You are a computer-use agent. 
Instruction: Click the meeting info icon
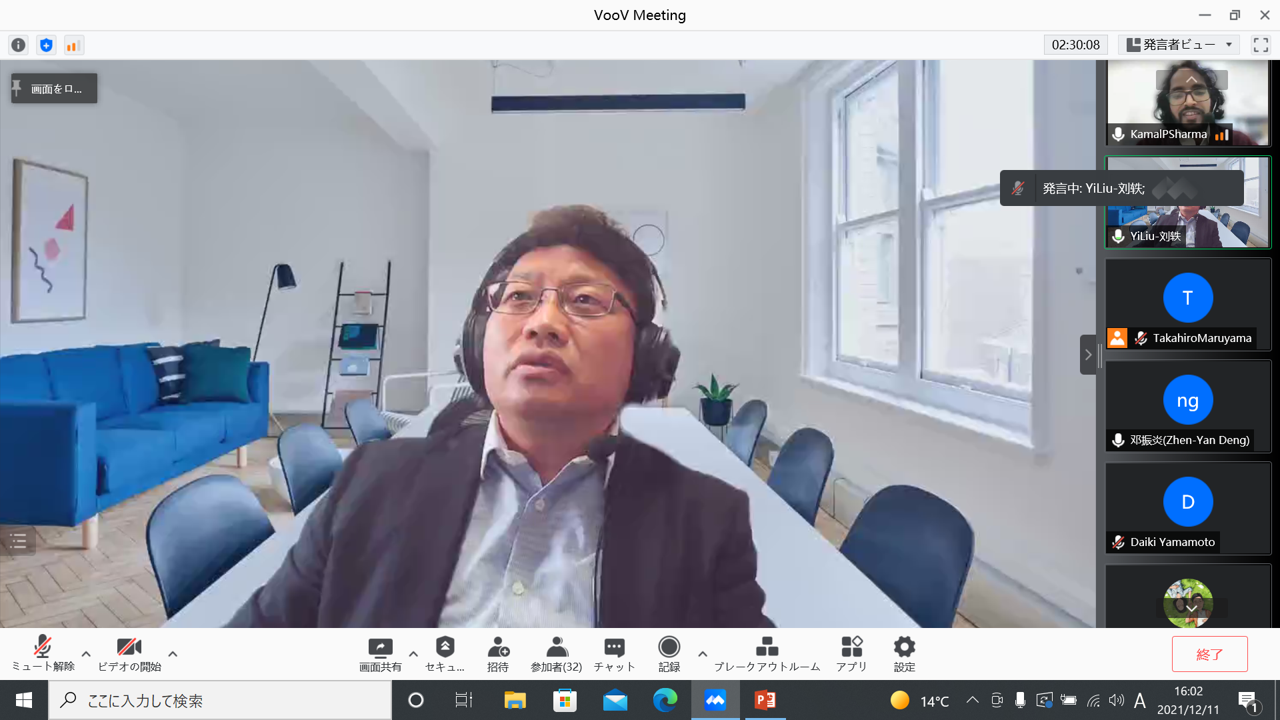tap(18, 45)
